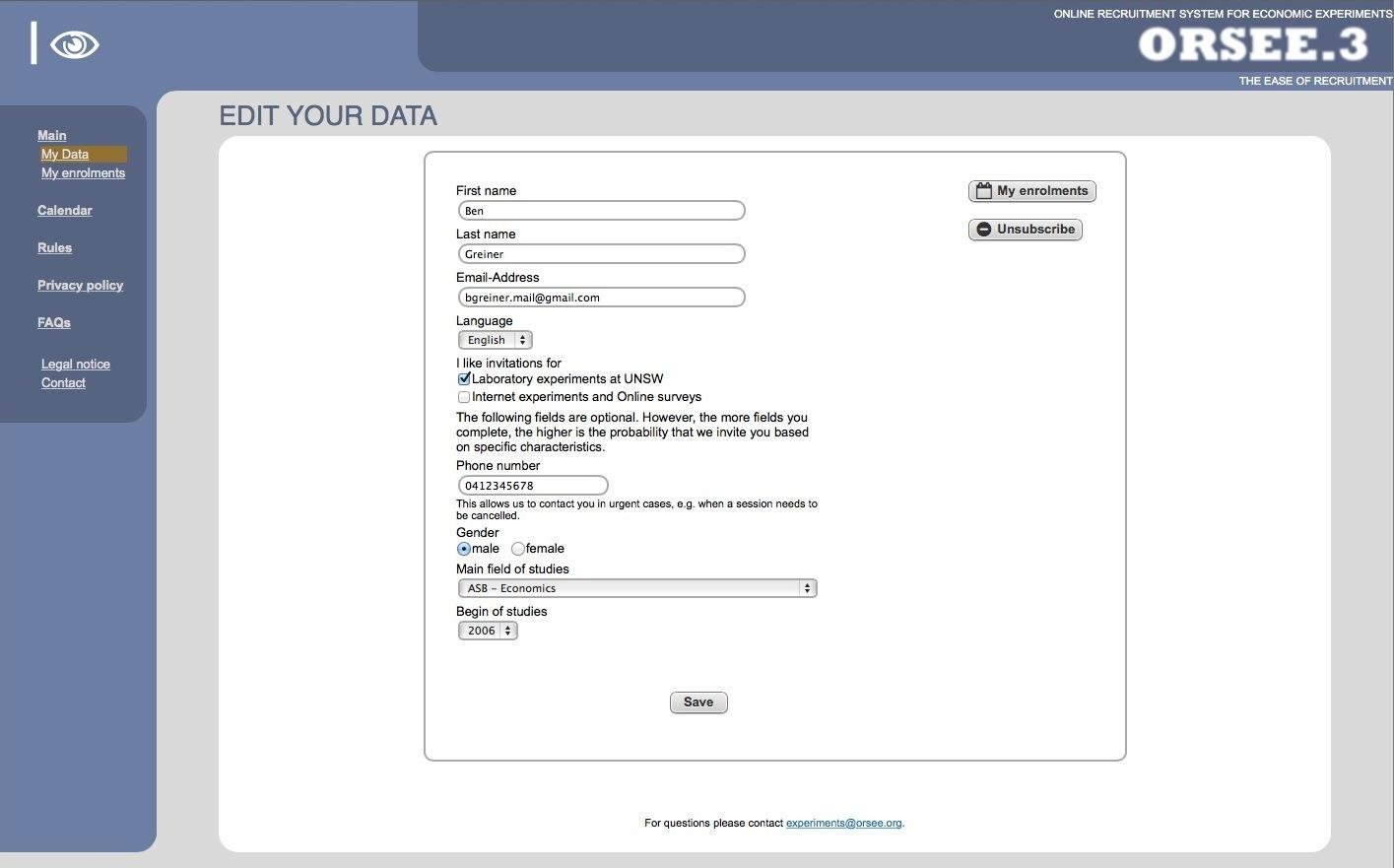
Task: Click inside the First name field
Action: pos(600,210)
